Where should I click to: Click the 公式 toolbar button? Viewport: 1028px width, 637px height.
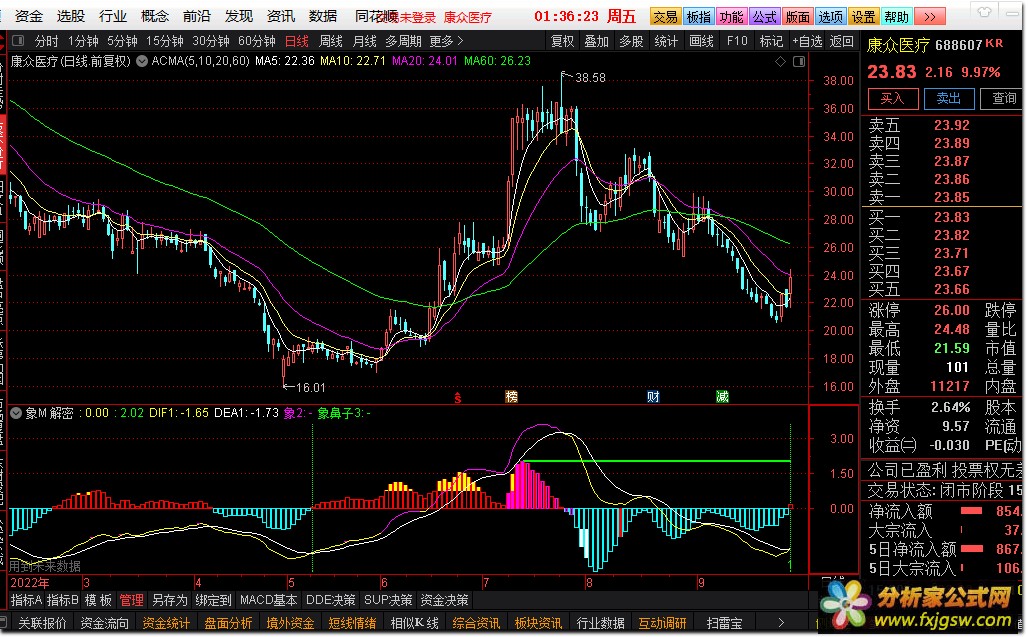(764, 16)
